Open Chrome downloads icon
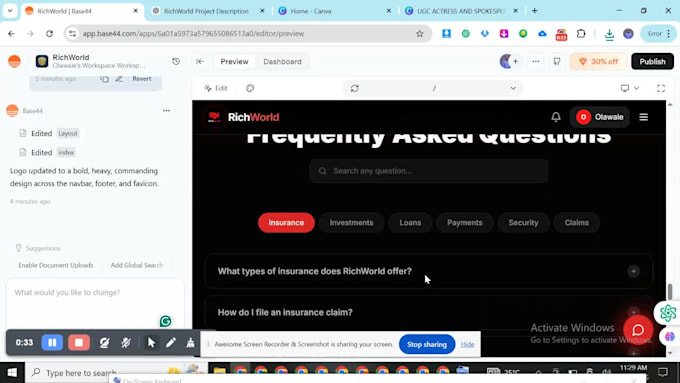680x383 pixels. 609,33
